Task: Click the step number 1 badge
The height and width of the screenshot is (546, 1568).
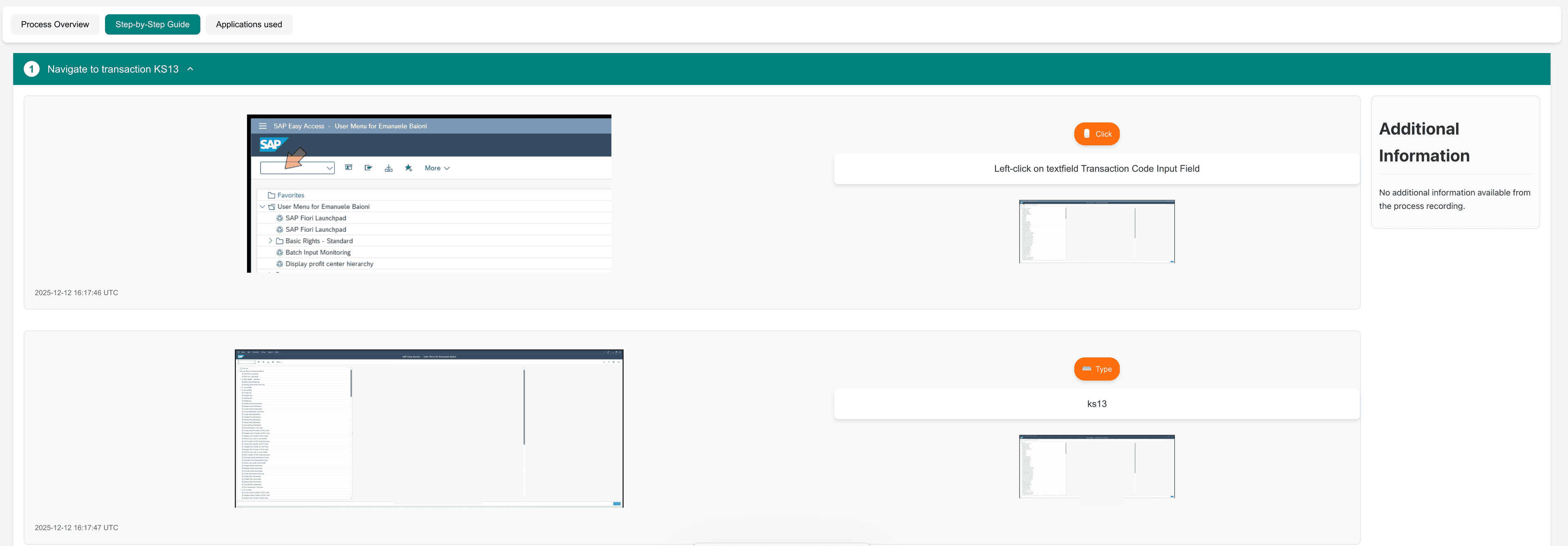Action: [x=32, y=69]
